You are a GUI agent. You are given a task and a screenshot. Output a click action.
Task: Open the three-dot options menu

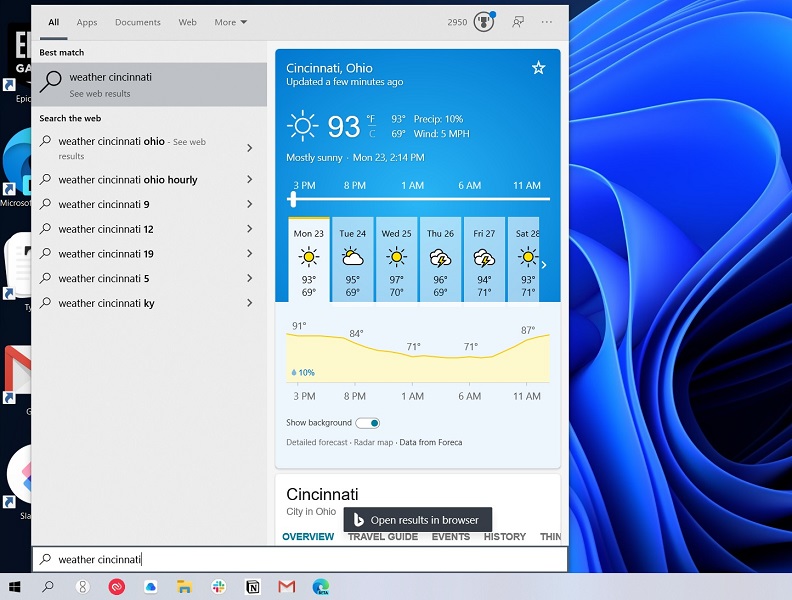tap(547, 22)
